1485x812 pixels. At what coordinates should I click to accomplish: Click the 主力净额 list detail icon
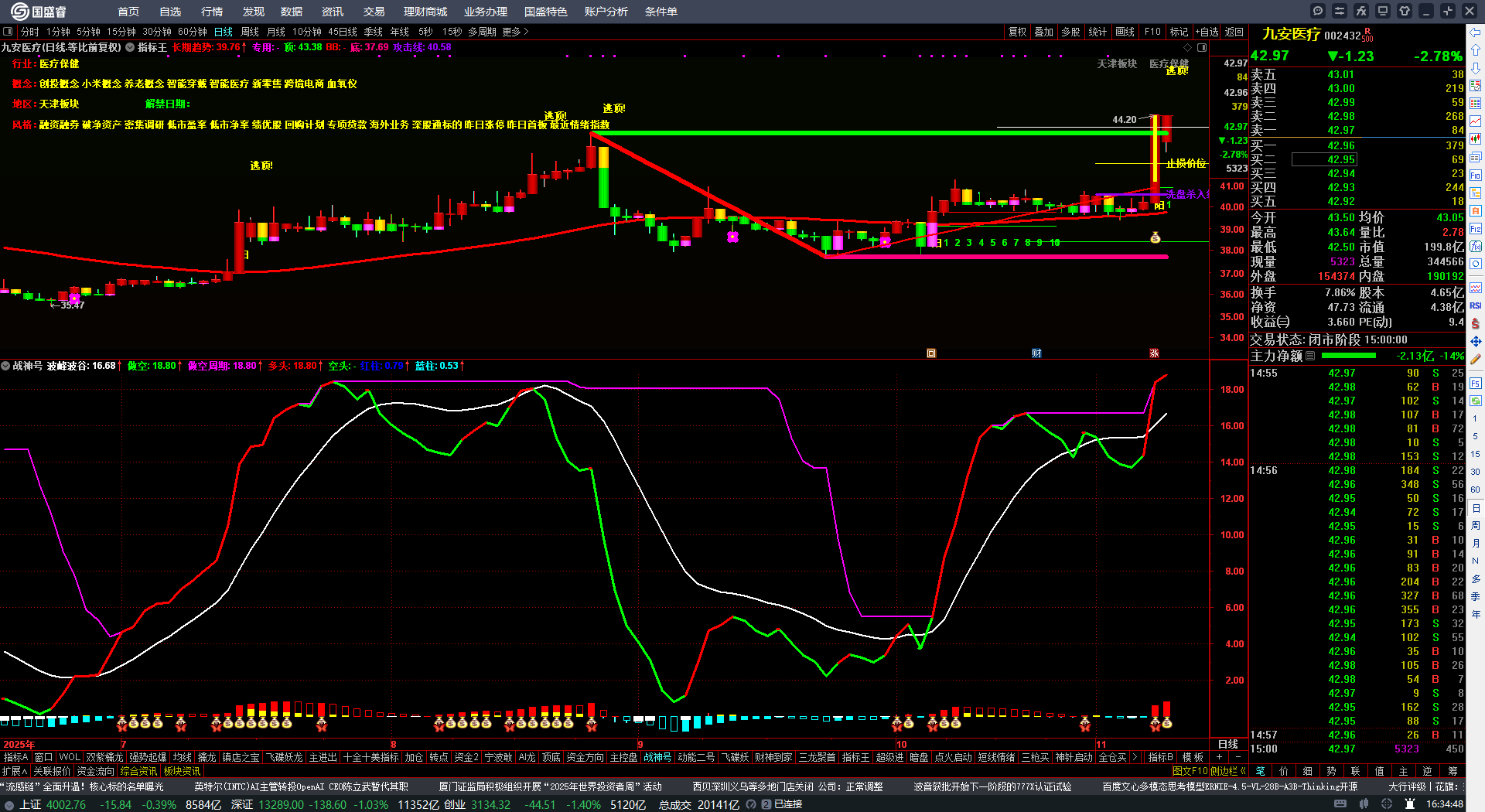1310,357
